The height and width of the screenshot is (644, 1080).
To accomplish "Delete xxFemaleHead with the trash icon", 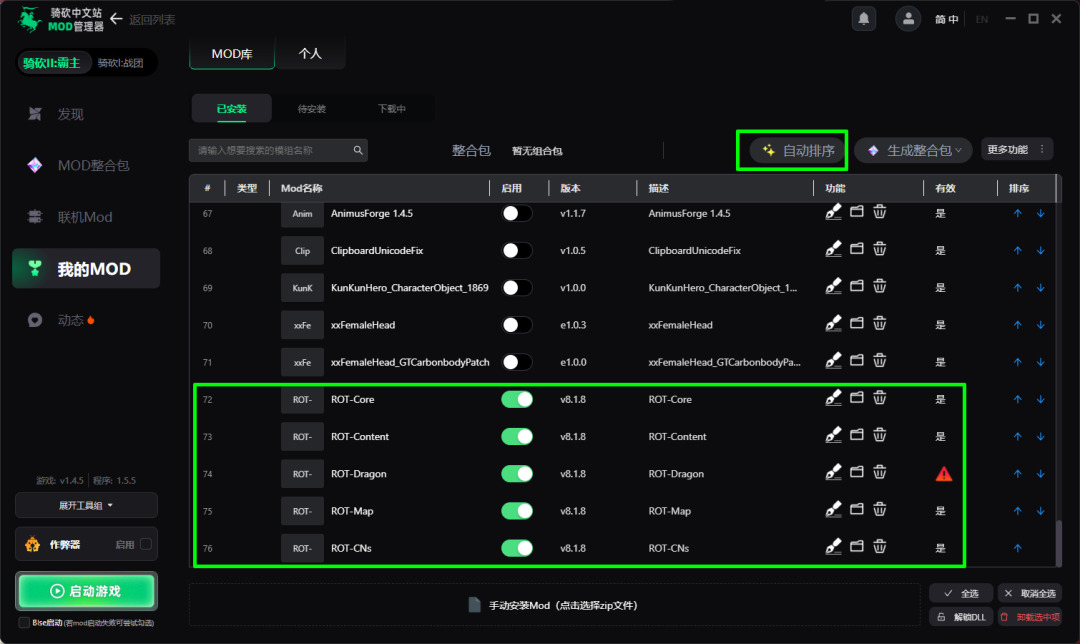I will [x=880, y=323].
